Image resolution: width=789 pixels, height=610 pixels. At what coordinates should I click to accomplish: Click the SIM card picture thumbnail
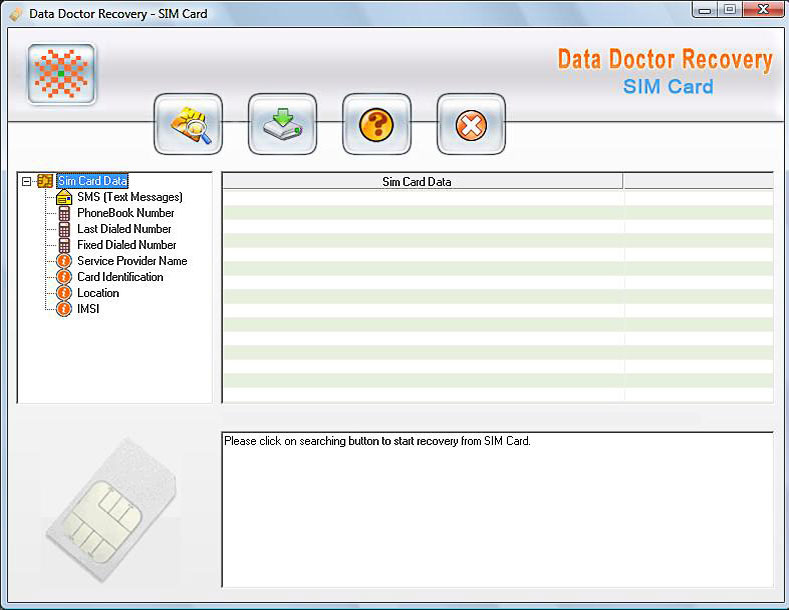[x=112, y=509]
